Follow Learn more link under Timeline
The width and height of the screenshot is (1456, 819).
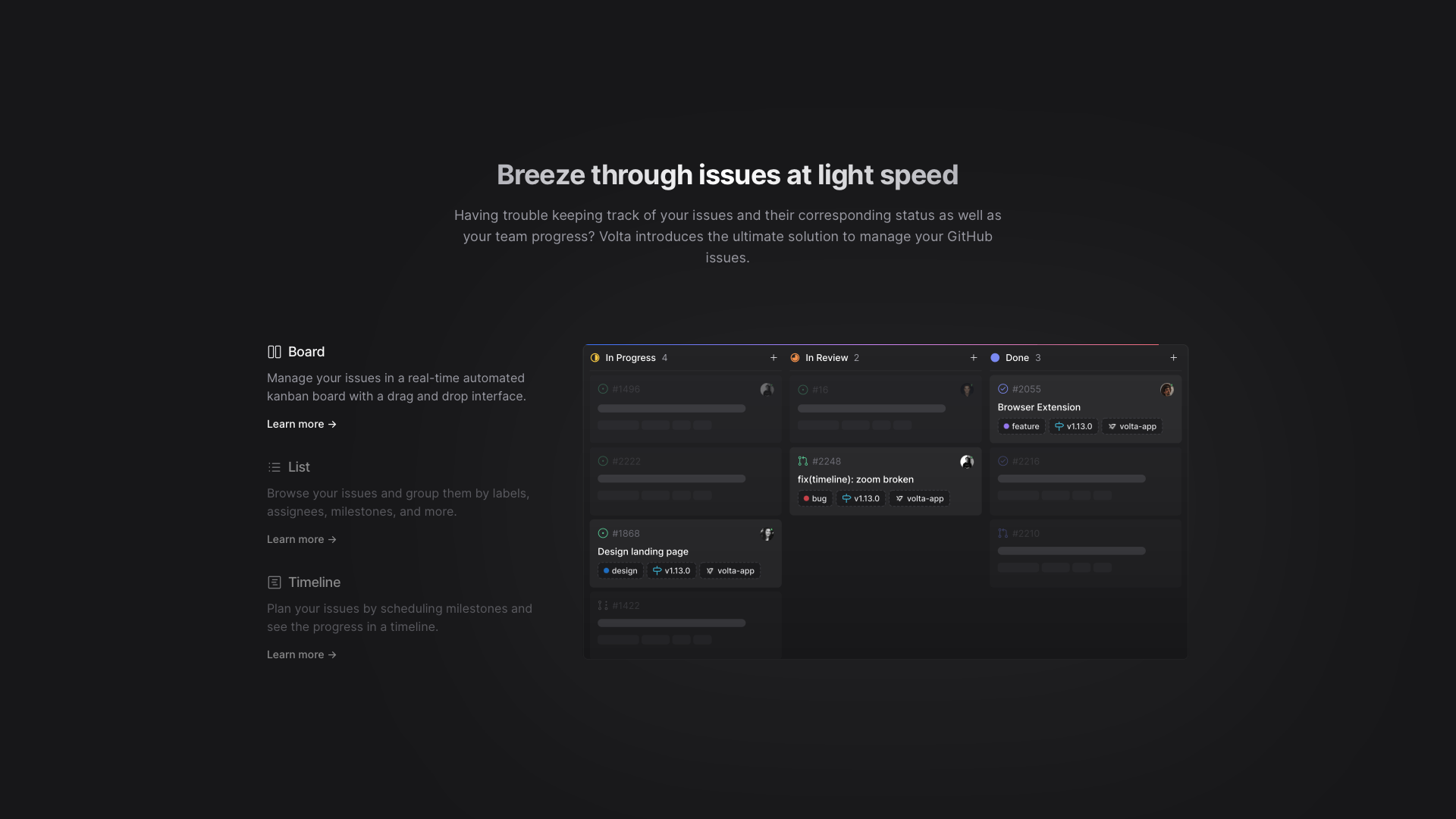(302, 654)
